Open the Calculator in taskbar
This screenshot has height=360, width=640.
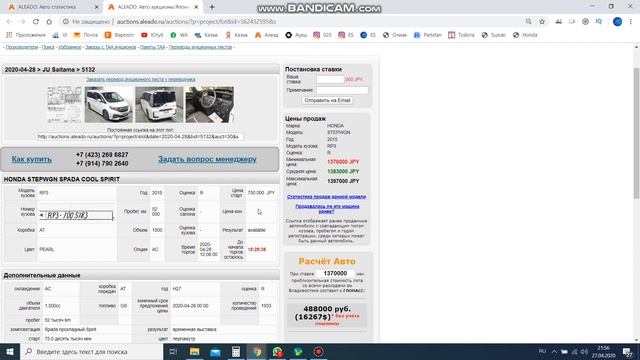pos(236,351)
